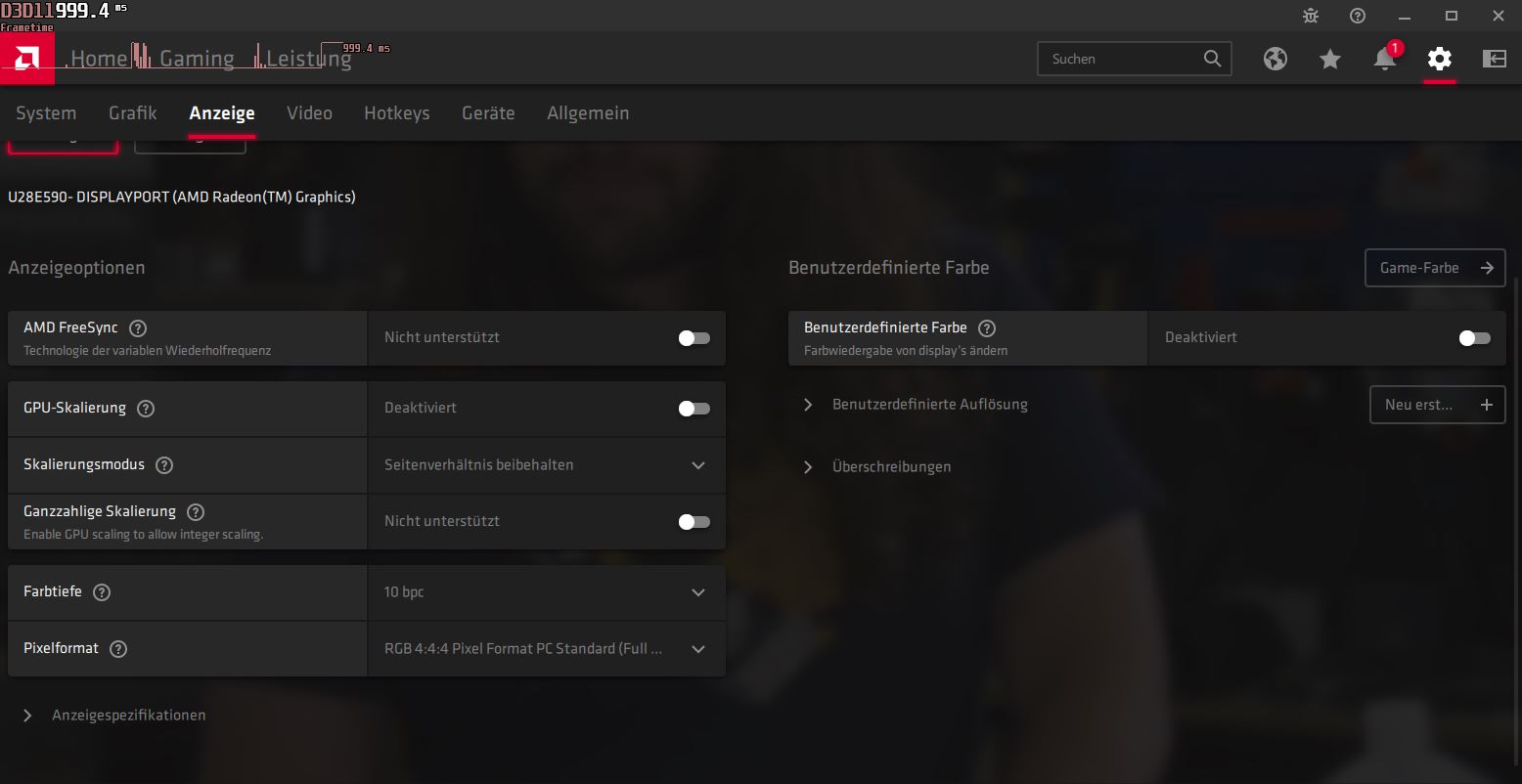
Task: Toggle Ganzzahlige Skalierung switch
Action: click(694, 522)
